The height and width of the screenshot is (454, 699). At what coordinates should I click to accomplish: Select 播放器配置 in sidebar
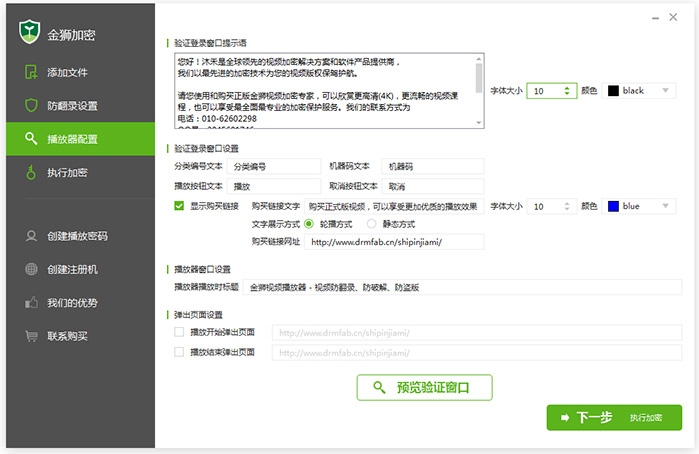click(81, 139)
